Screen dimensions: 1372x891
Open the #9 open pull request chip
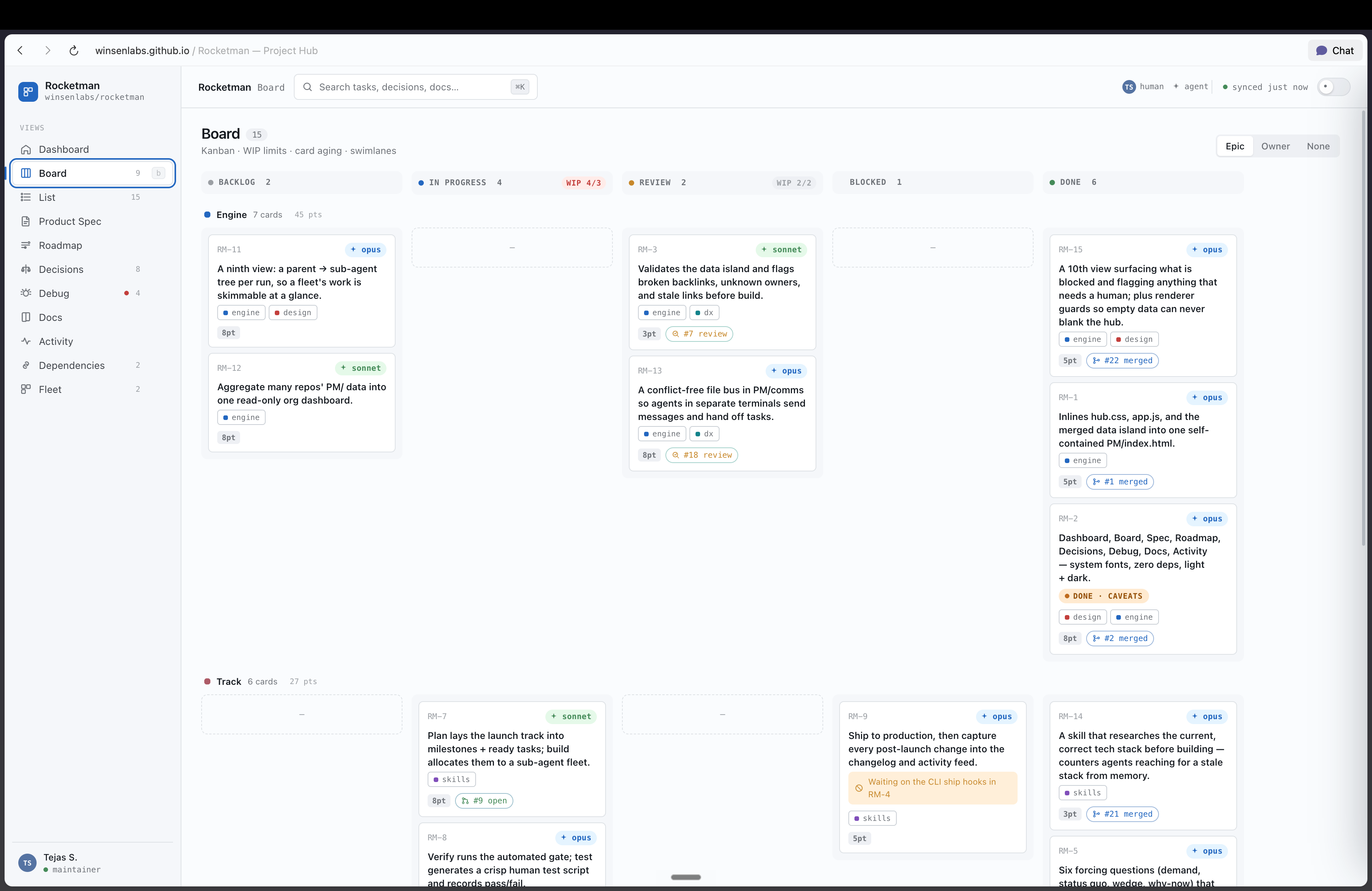[484, 801]
